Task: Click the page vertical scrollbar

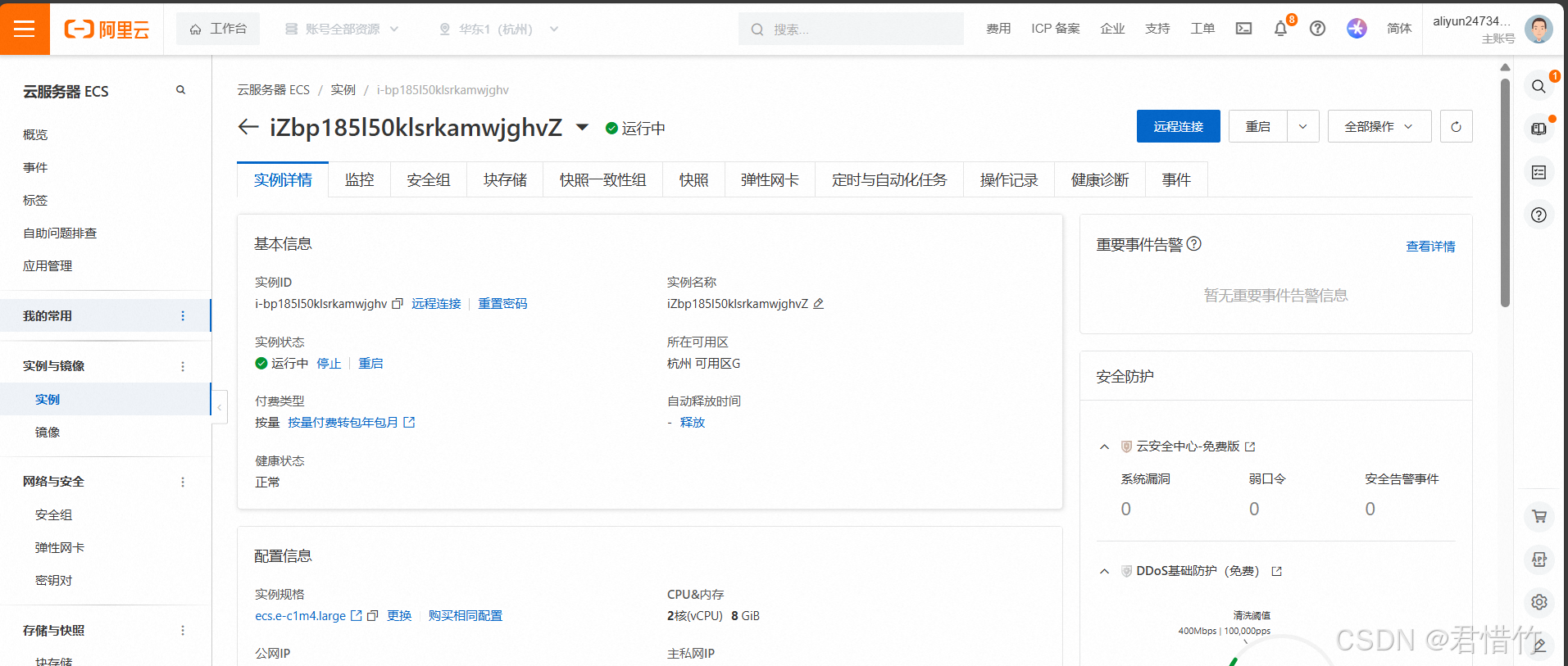Action: [x=1505, y=193]
